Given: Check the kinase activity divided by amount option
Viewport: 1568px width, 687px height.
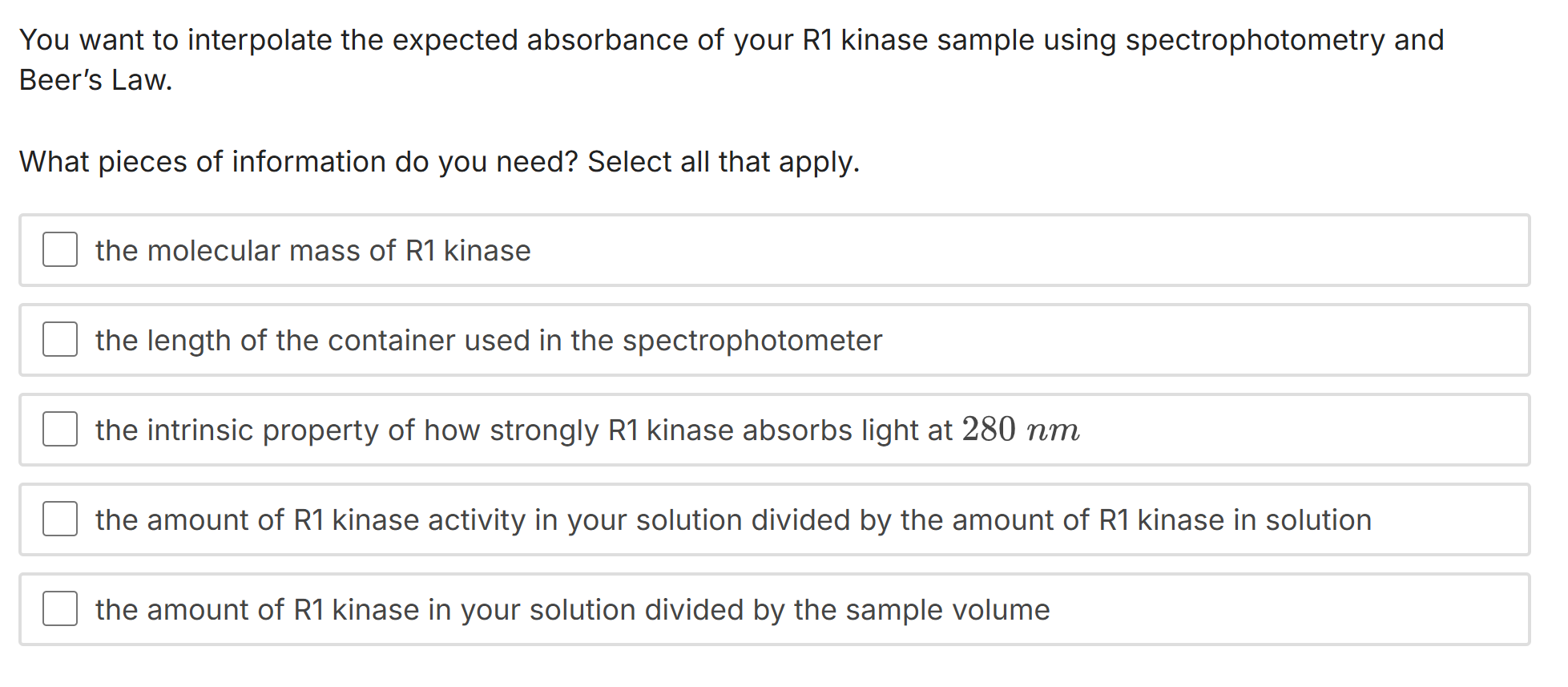Looking at the screenshot, I should tap(59, 519).
